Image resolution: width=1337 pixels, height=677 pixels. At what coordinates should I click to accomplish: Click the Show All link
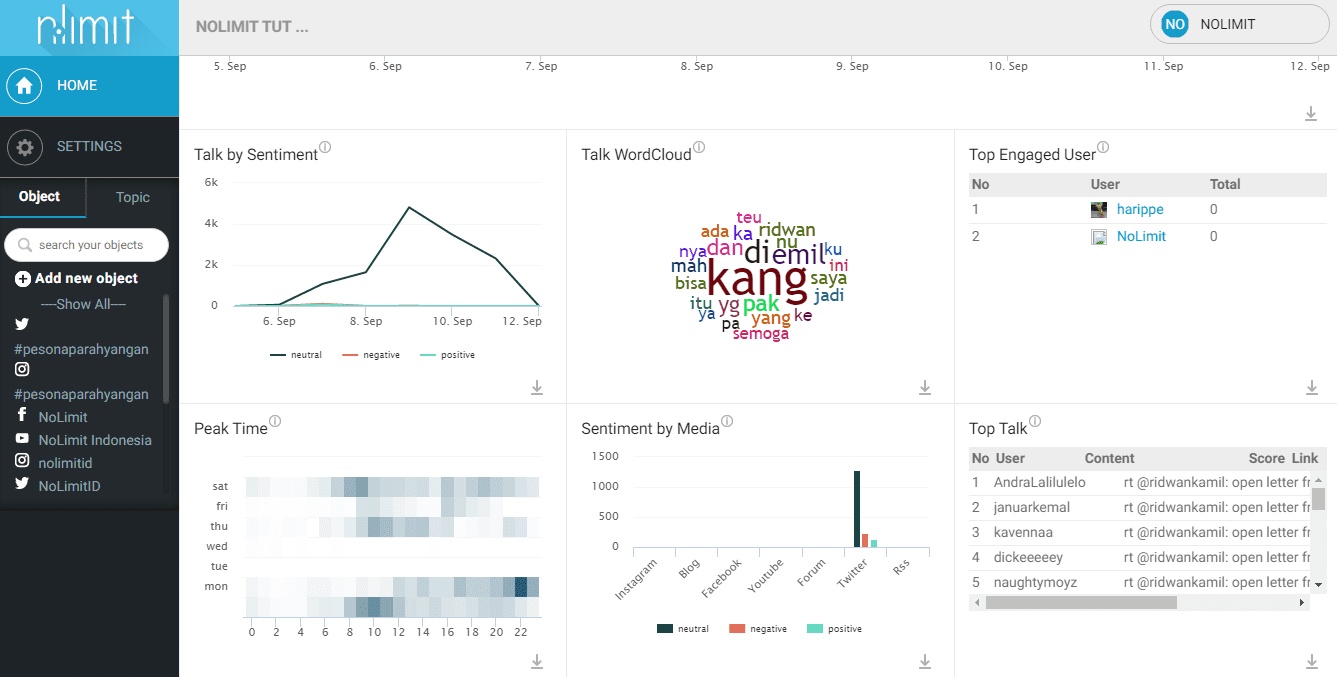[83, 304]
